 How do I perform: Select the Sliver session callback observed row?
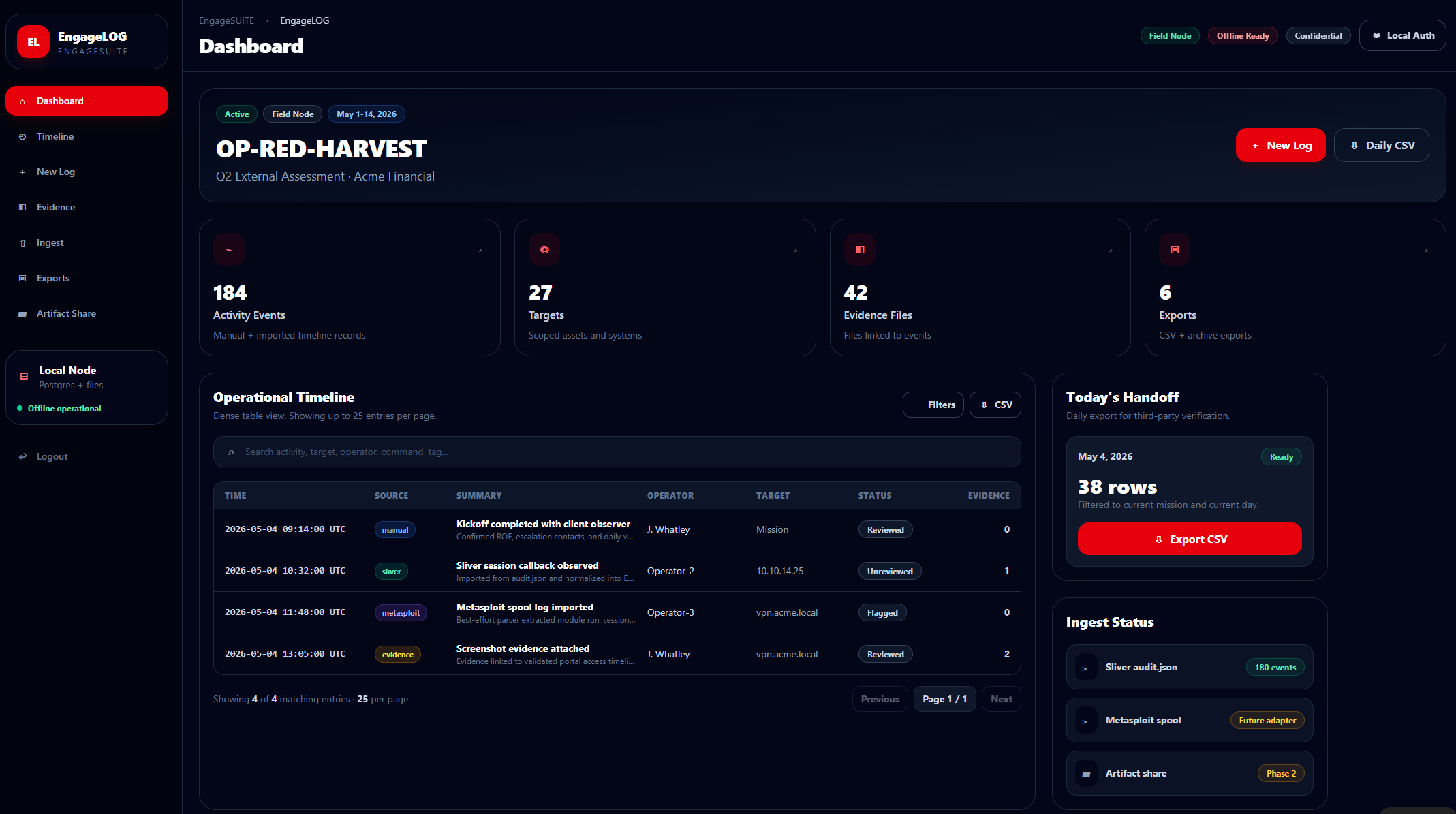[617, 571]
